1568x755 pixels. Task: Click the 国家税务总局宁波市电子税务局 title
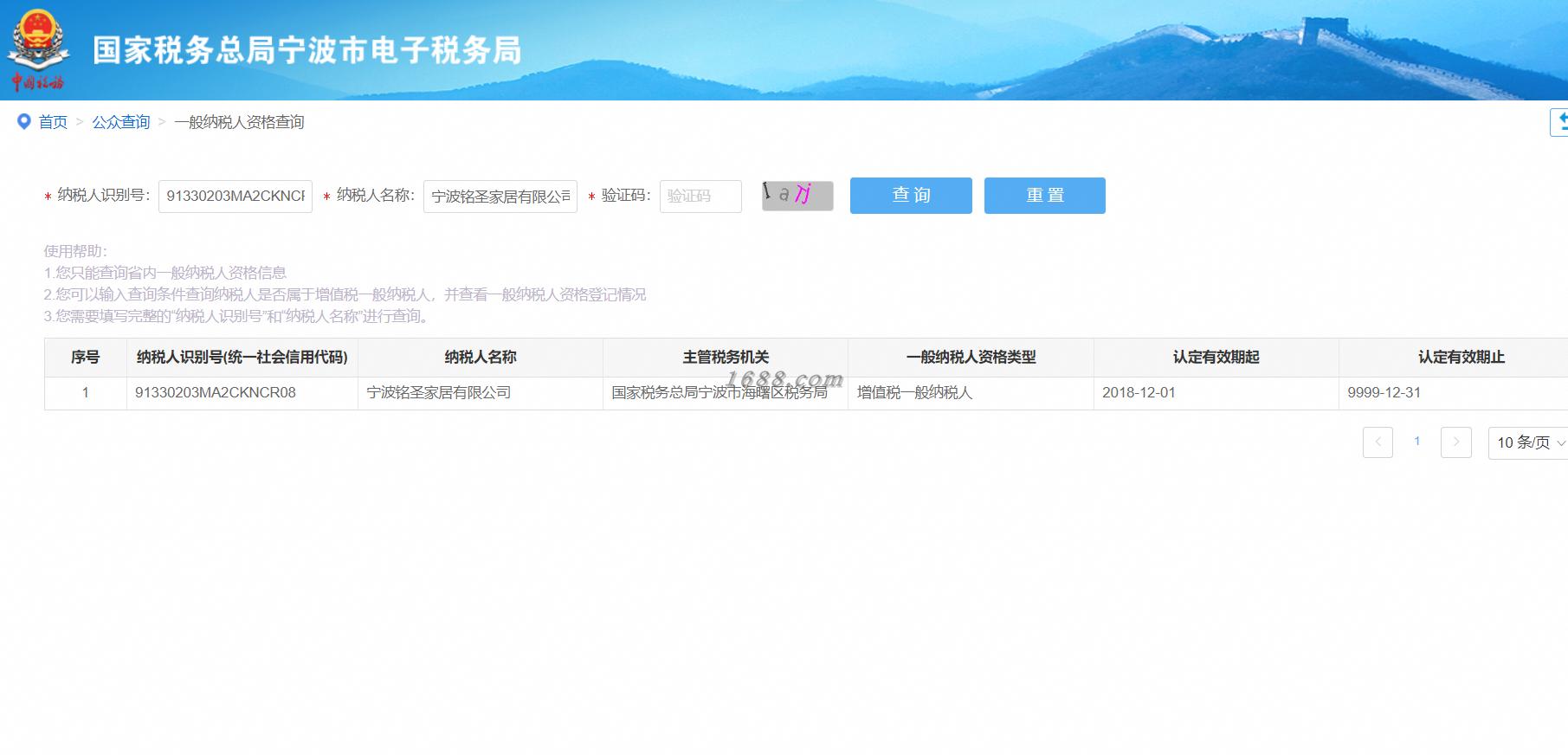coord(307,50)
